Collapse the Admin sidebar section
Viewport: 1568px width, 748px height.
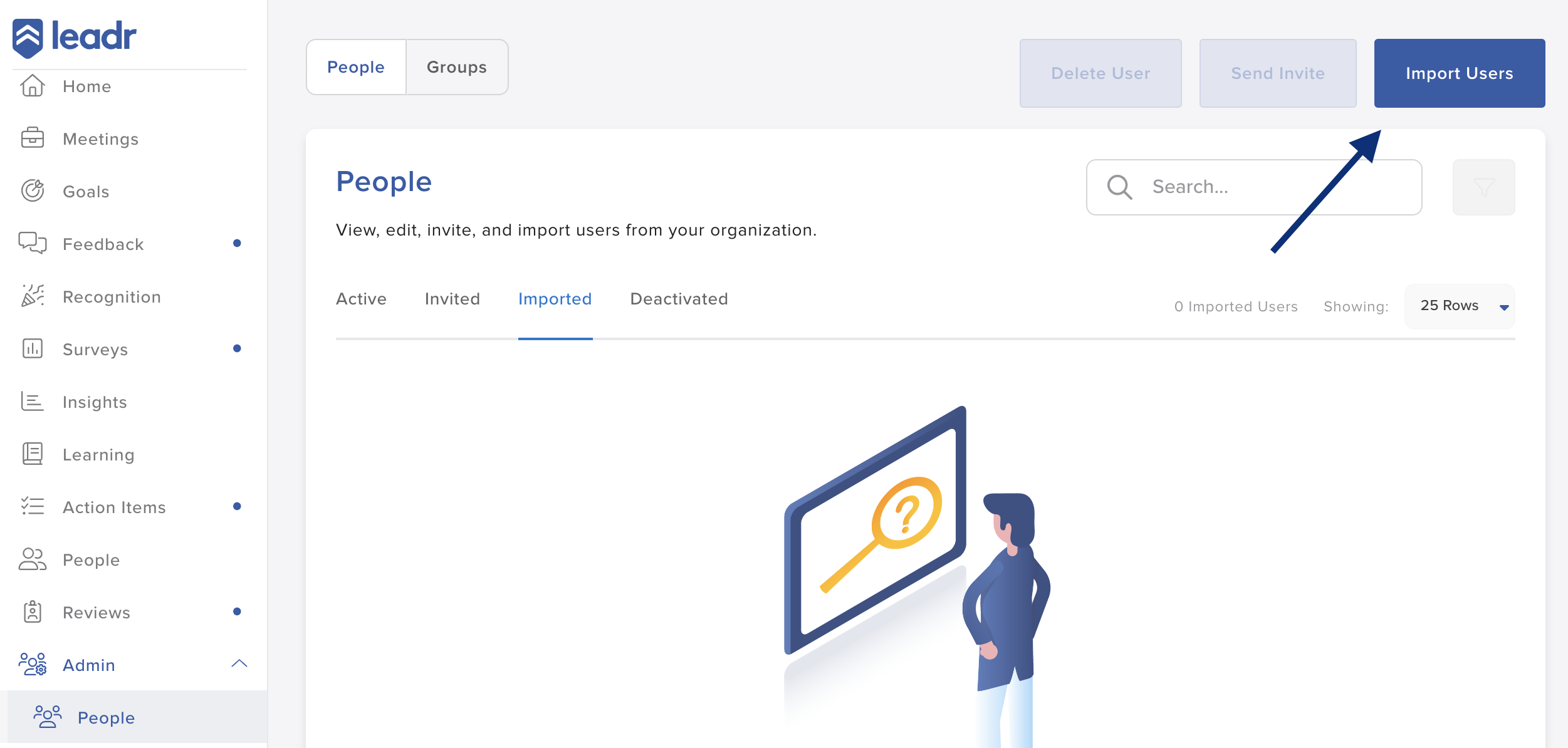pos(239,664)
